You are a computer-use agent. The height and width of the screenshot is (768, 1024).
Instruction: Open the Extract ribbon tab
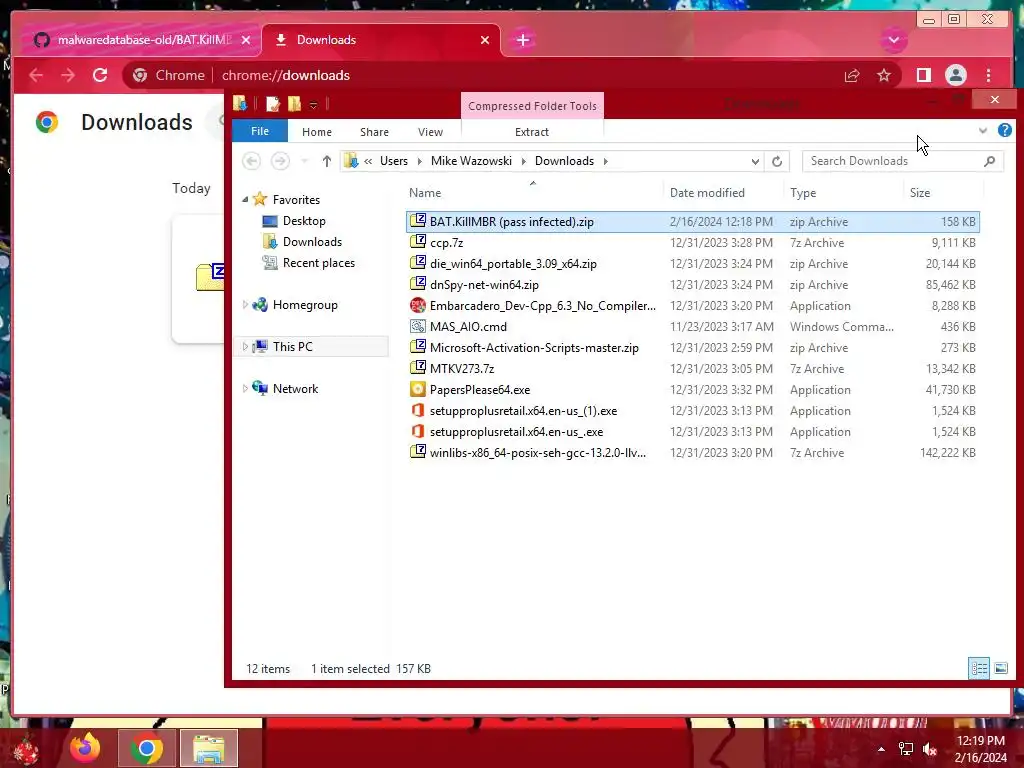pos(532,132)
